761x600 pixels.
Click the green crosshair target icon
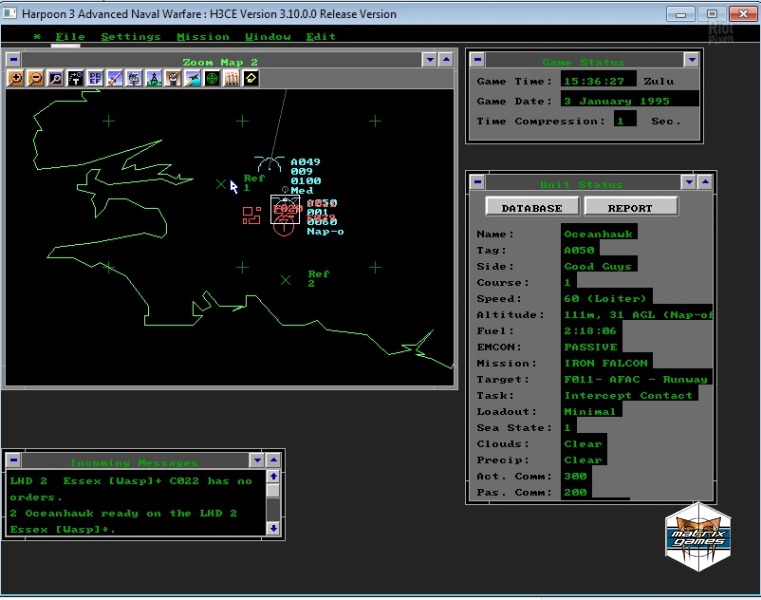click(x=212, y=78)
